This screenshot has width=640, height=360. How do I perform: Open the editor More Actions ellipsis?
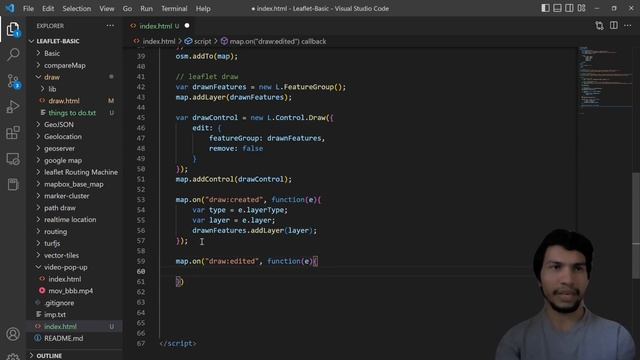627,25
